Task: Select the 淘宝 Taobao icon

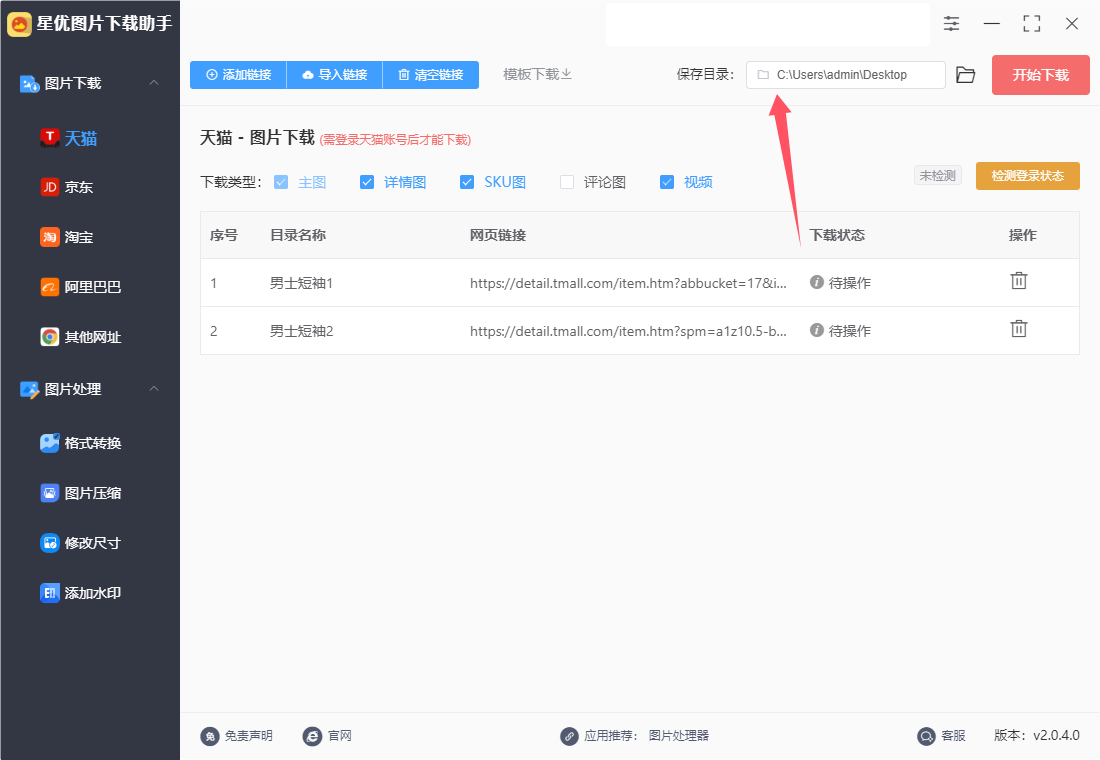Action: tap(50, 237)
